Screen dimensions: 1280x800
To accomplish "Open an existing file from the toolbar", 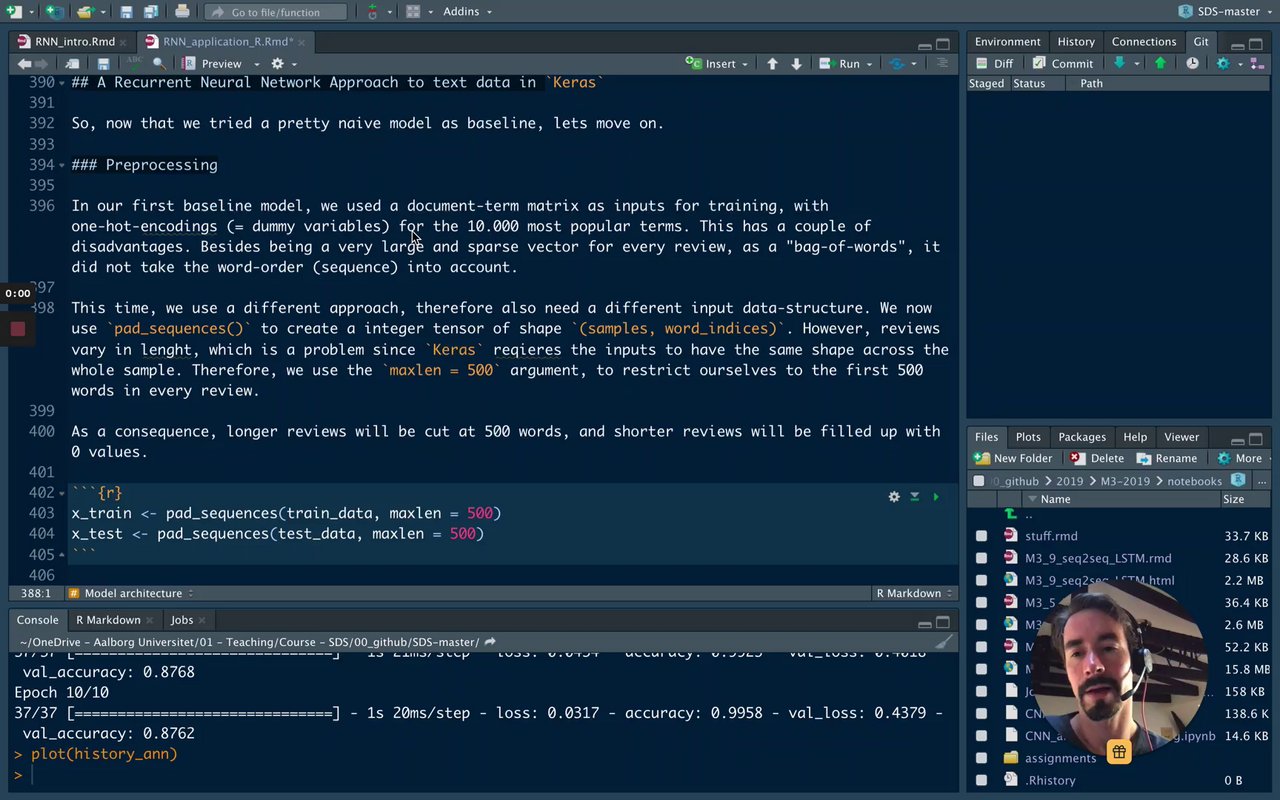I will [x=85, y=12].
